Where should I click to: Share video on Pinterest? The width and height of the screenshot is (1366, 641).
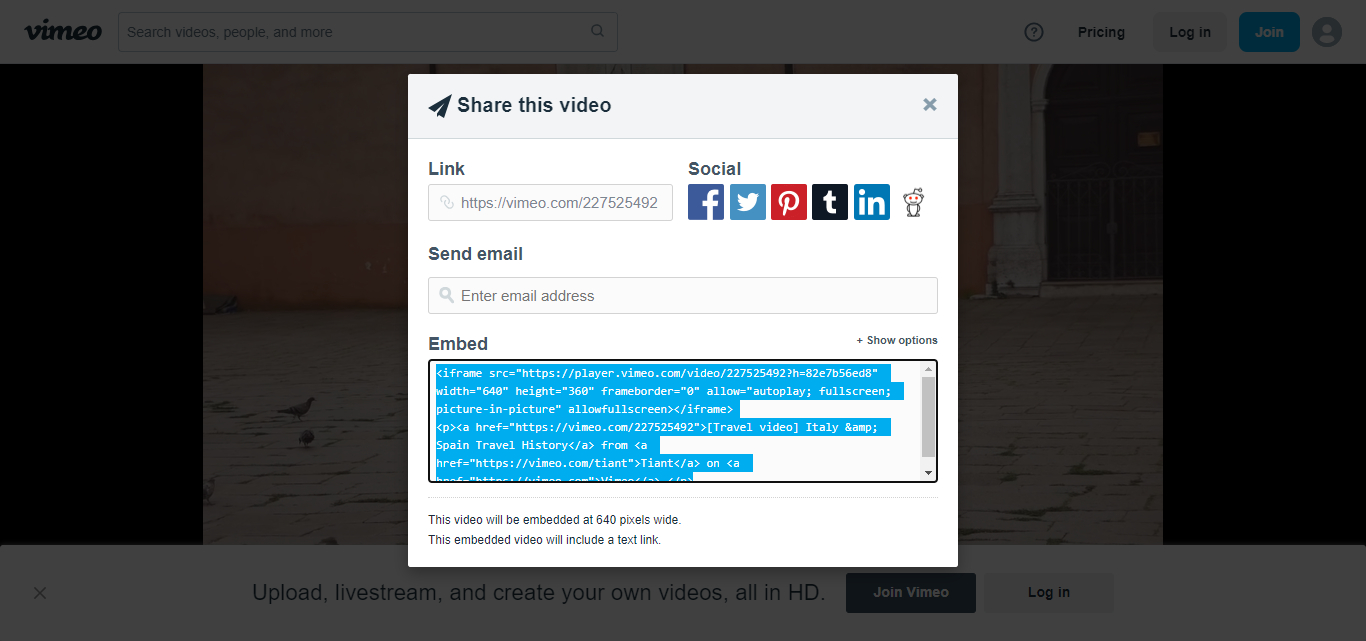(789, 203)
